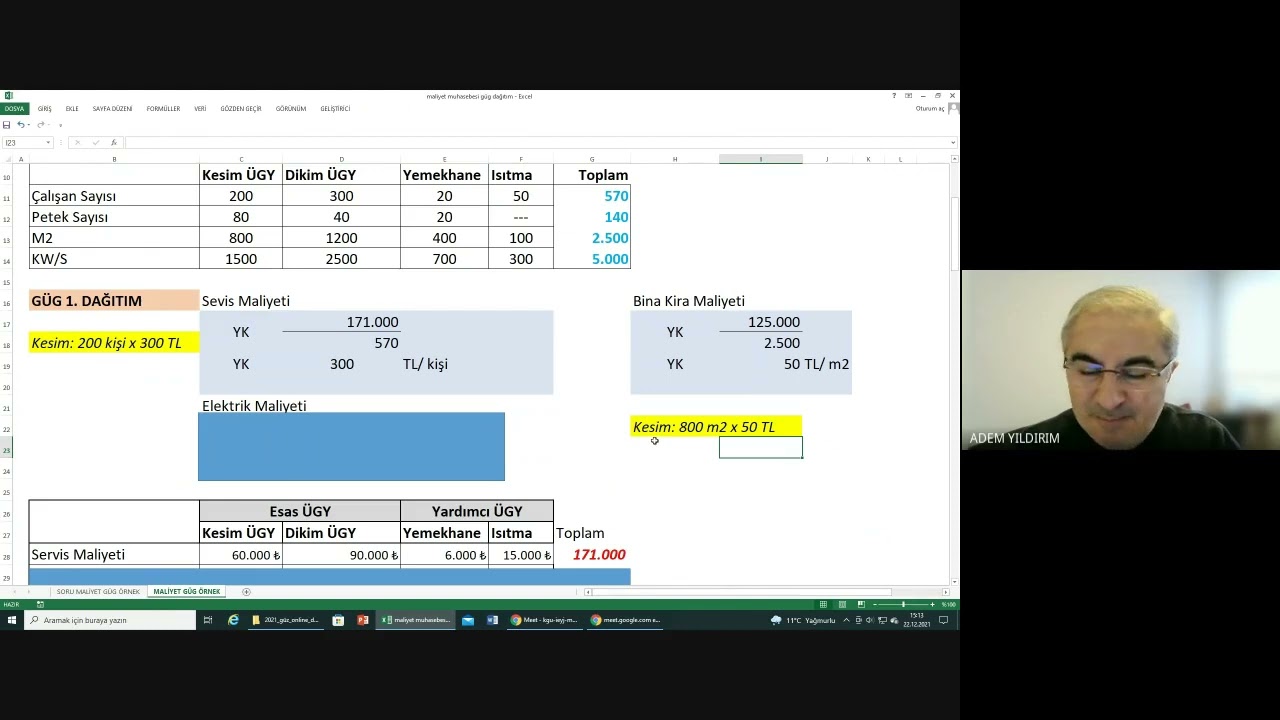Image resolution: width=1280 pixels, height=720 pixels.
Task: Open PowerPoint from the taskbar
Action: 363,620
